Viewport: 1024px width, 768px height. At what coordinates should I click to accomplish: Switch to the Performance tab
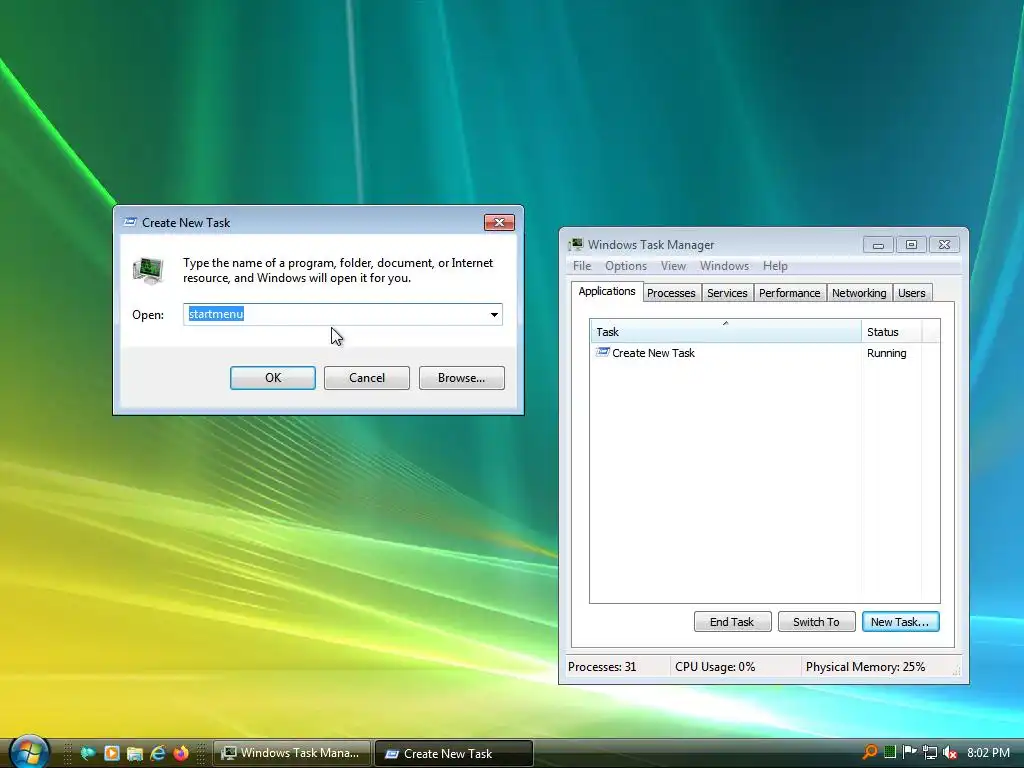click(x=790, y=293)
